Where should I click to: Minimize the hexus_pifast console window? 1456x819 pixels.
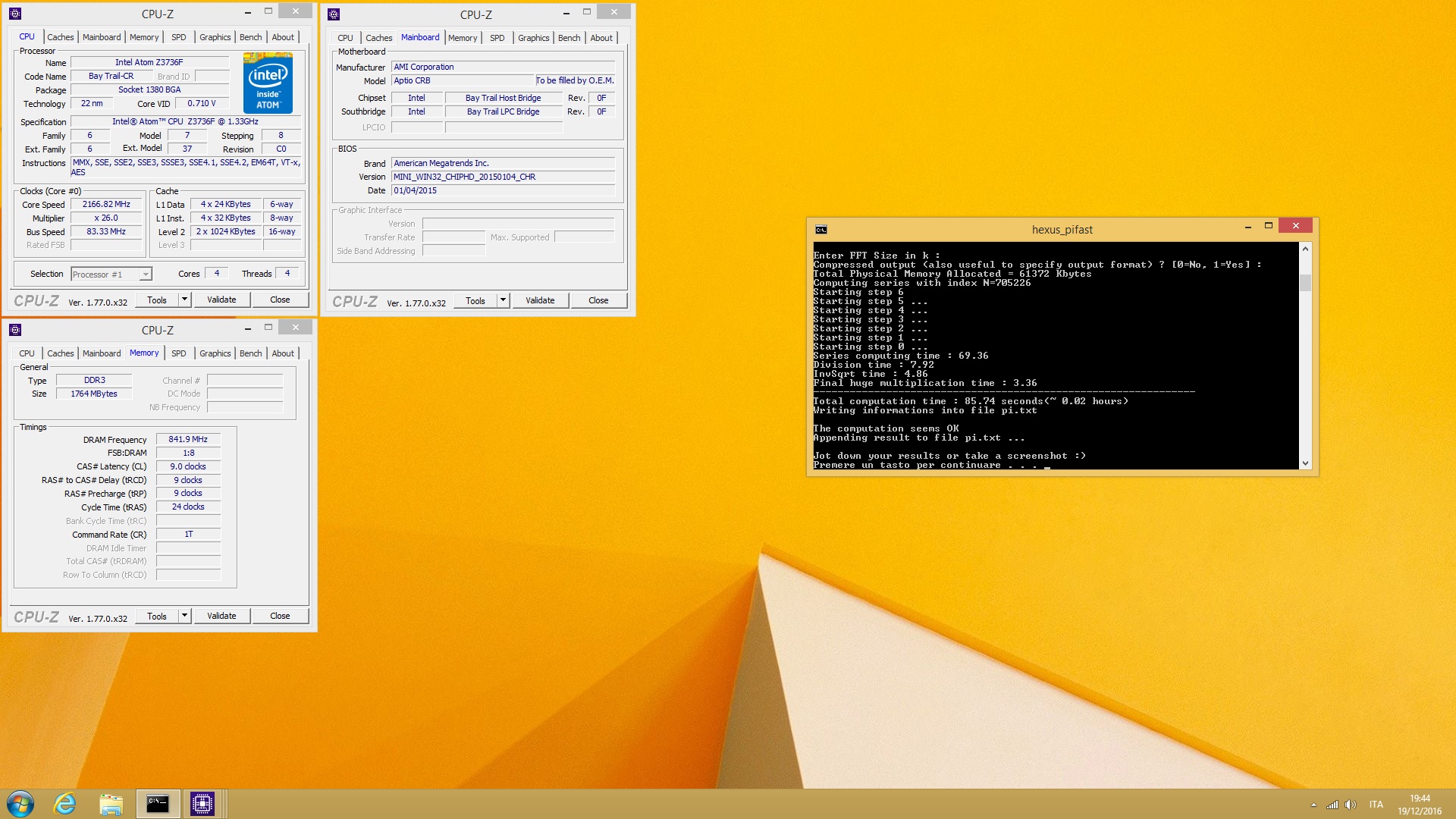[x=1248, y=226]
